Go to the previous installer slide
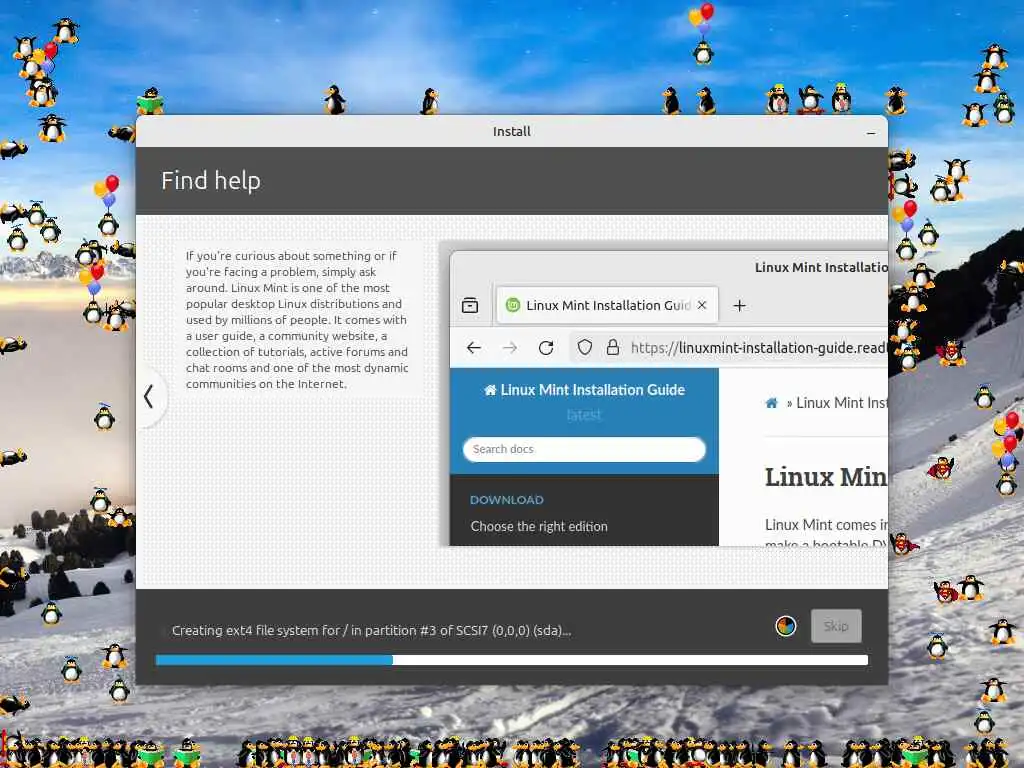The image size is (1024, 768). (150, 396)
